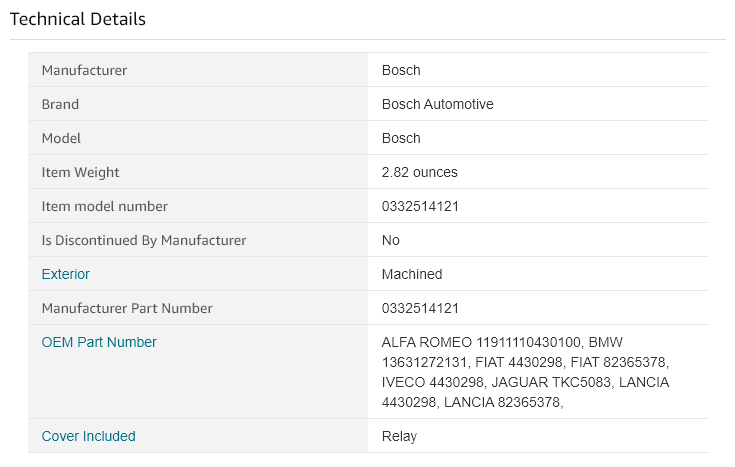Image resolution: width=735 pixels, height=467 pixels.
Task: Select the Brand row label
Action: 60,104
